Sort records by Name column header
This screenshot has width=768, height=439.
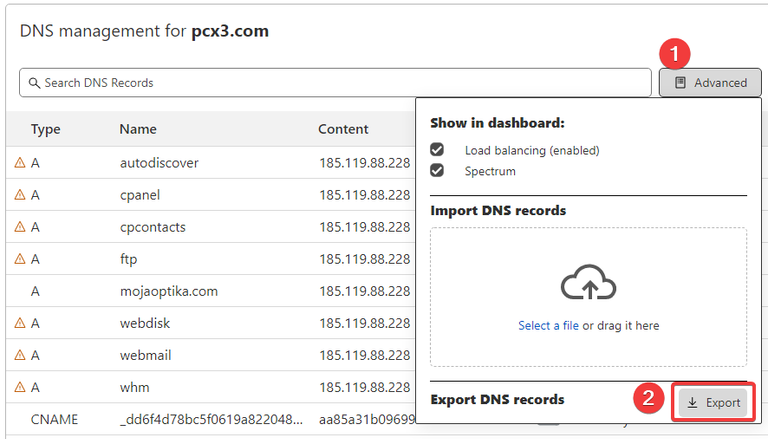tap(138, 129)
